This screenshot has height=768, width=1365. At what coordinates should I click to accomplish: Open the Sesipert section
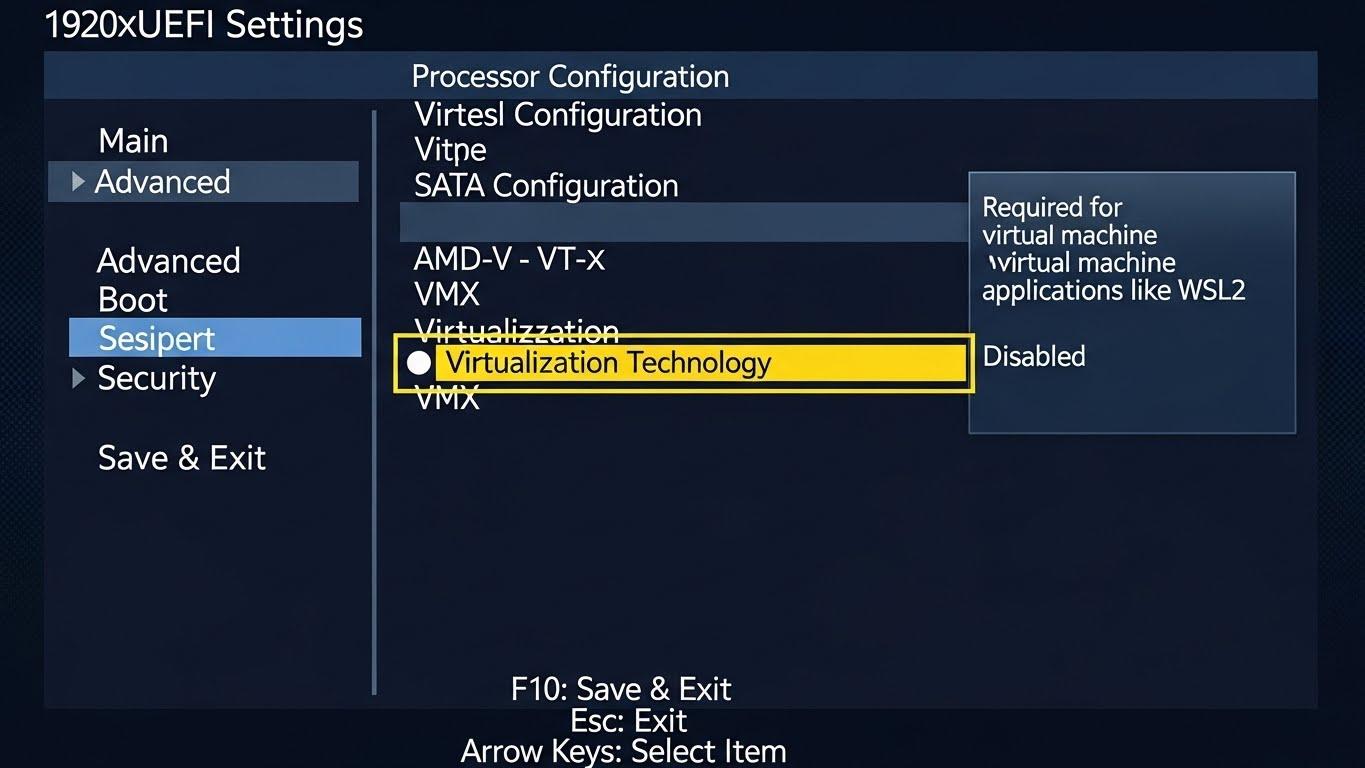pos(156,338)
